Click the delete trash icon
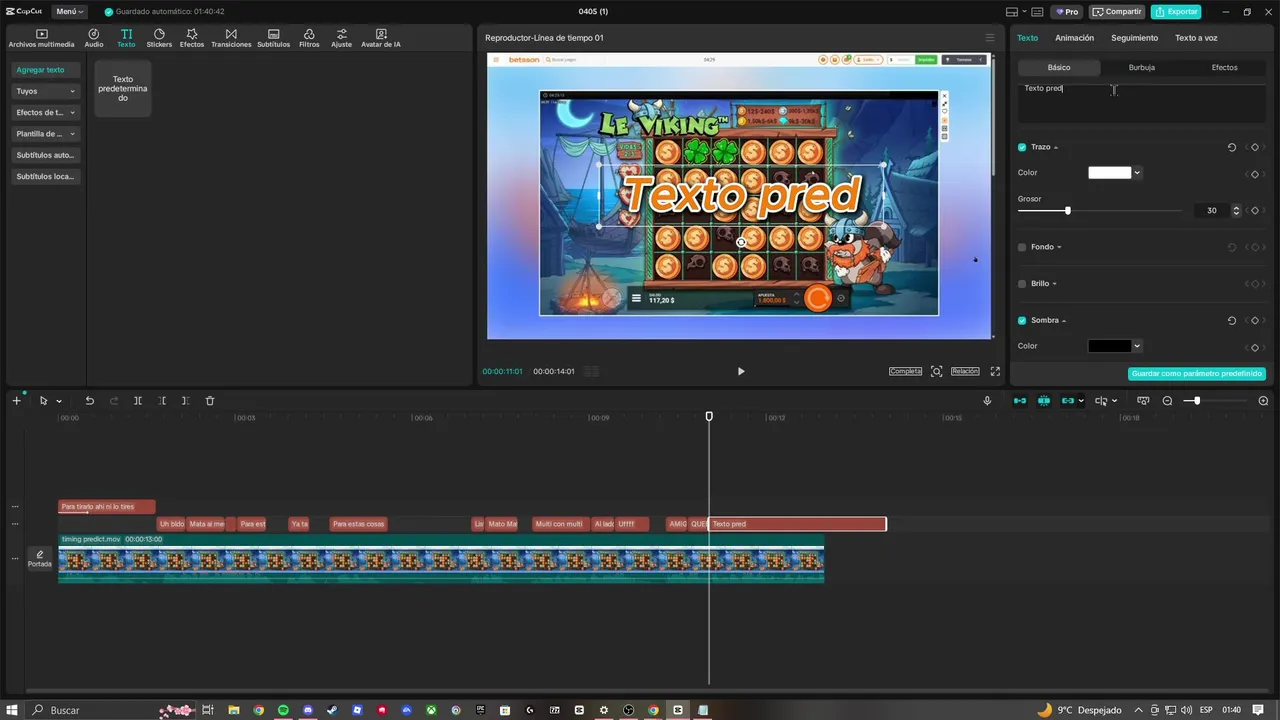1280x720 pixels. point(210,401)
